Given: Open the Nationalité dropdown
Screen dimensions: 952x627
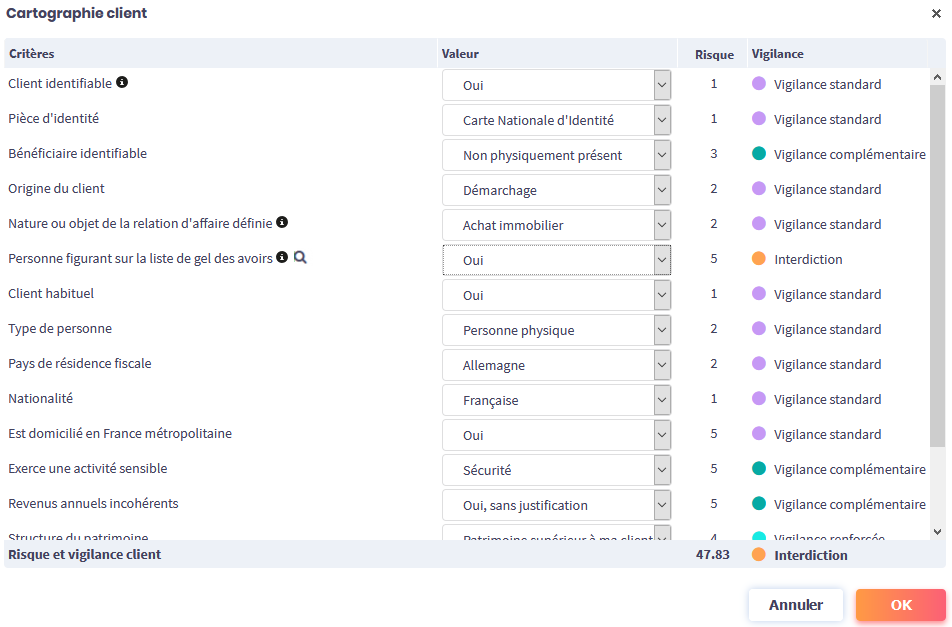Looking at the screenshot, I should (x=556, y=400).
